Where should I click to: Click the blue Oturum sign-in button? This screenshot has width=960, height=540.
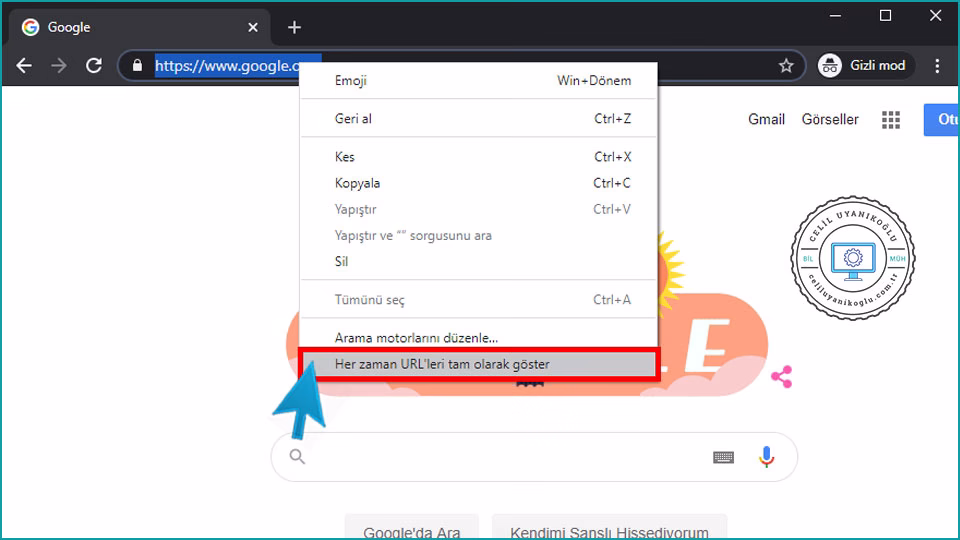942,119
